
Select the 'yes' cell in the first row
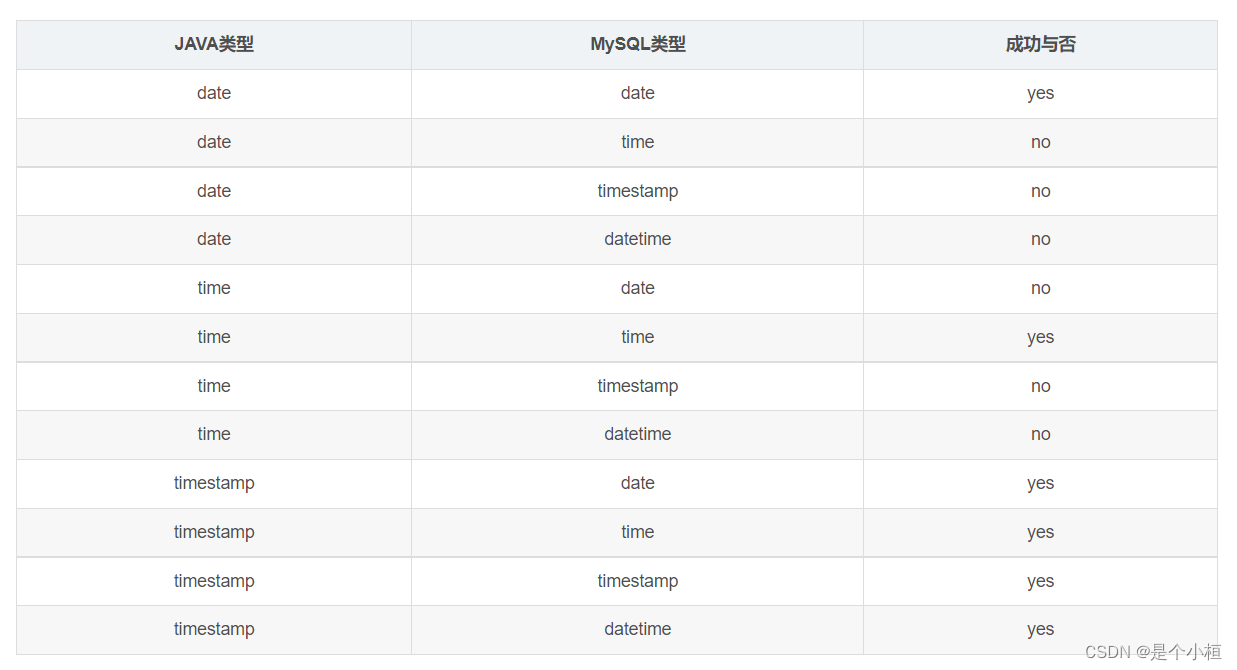tap(1040, 94)
